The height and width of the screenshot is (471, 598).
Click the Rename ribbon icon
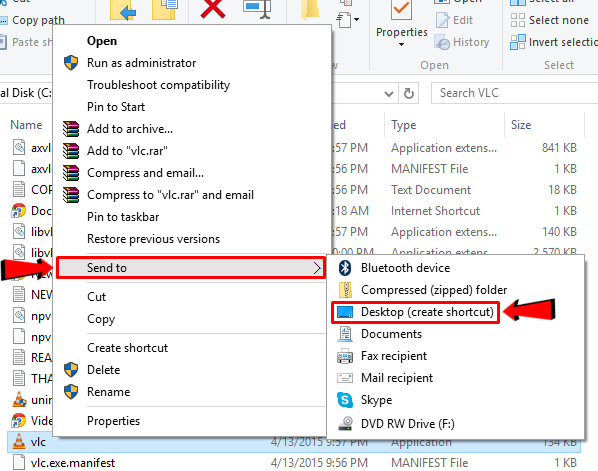[x=257, y=9]
